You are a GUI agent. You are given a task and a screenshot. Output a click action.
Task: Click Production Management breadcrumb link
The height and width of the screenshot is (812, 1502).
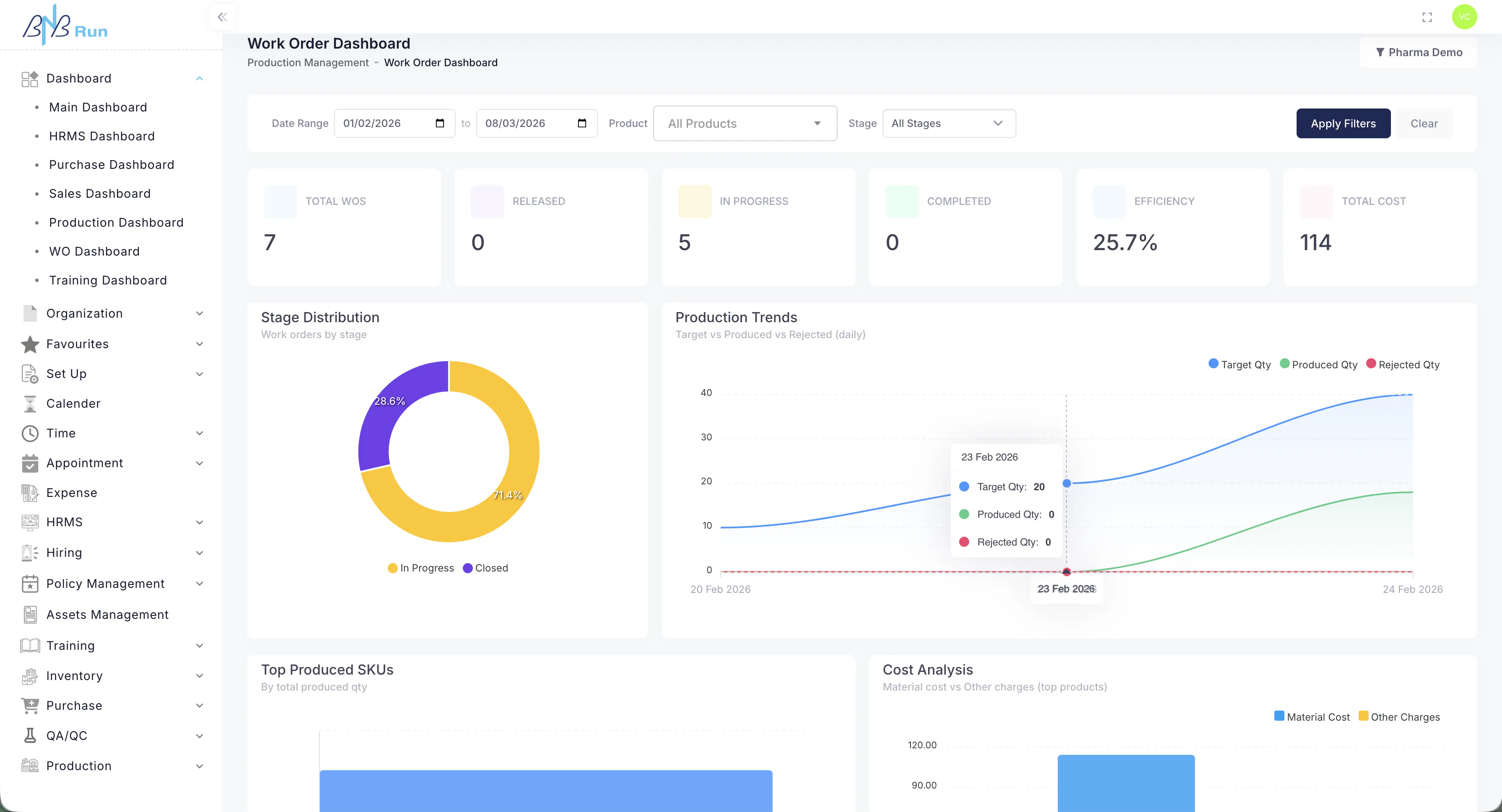pyautogui.click(x=308, y=63)
